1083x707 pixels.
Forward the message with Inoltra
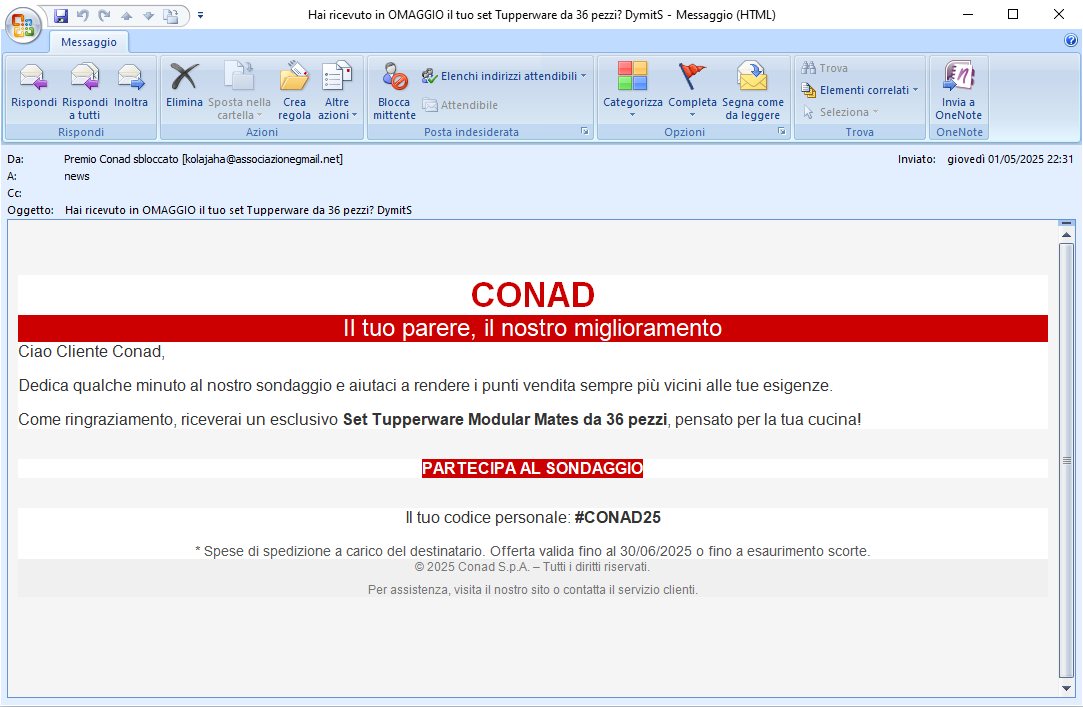tap(131, 85)
